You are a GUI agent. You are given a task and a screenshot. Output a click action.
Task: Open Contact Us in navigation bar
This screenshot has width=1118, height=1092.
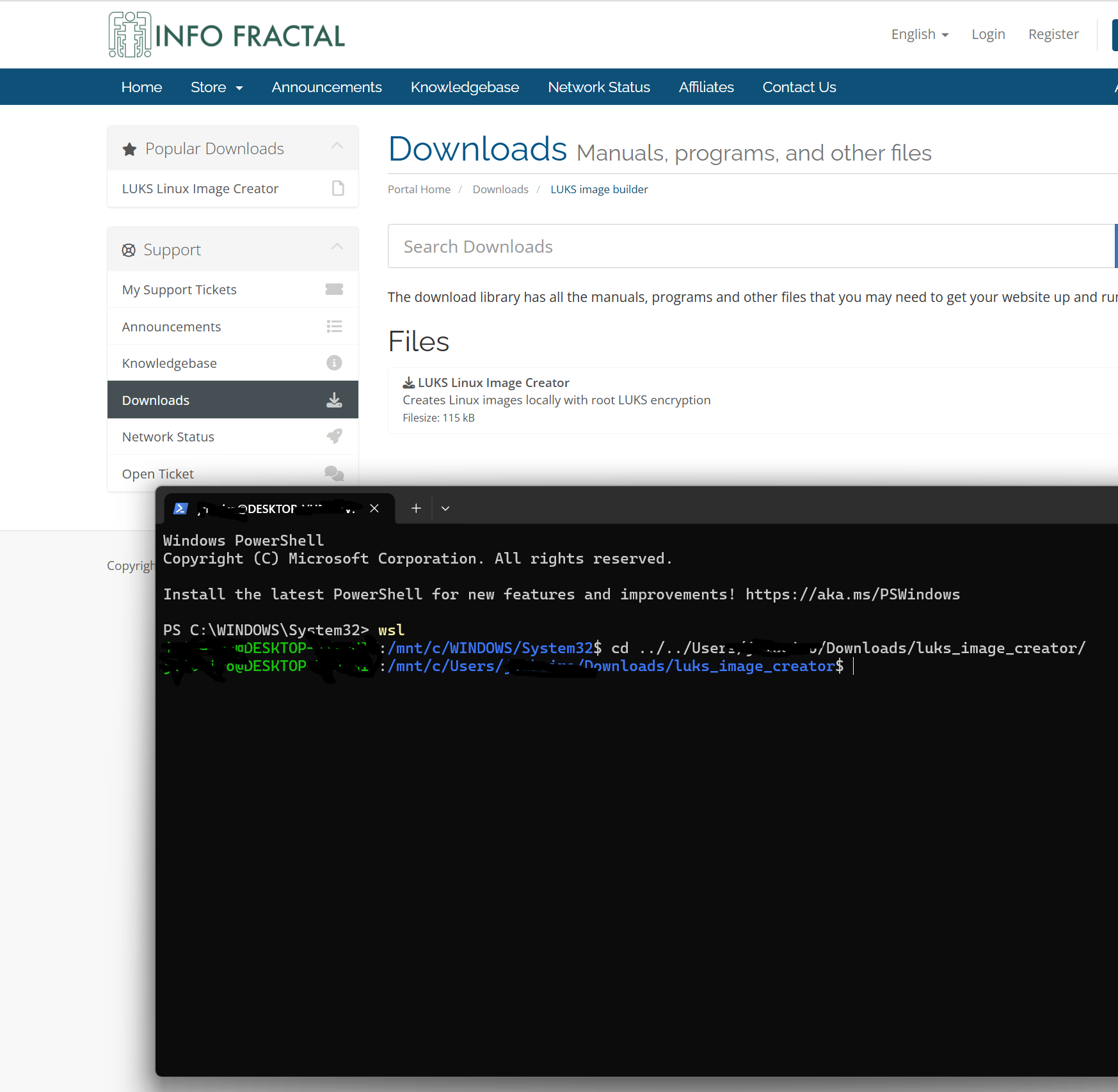point(799,87)
